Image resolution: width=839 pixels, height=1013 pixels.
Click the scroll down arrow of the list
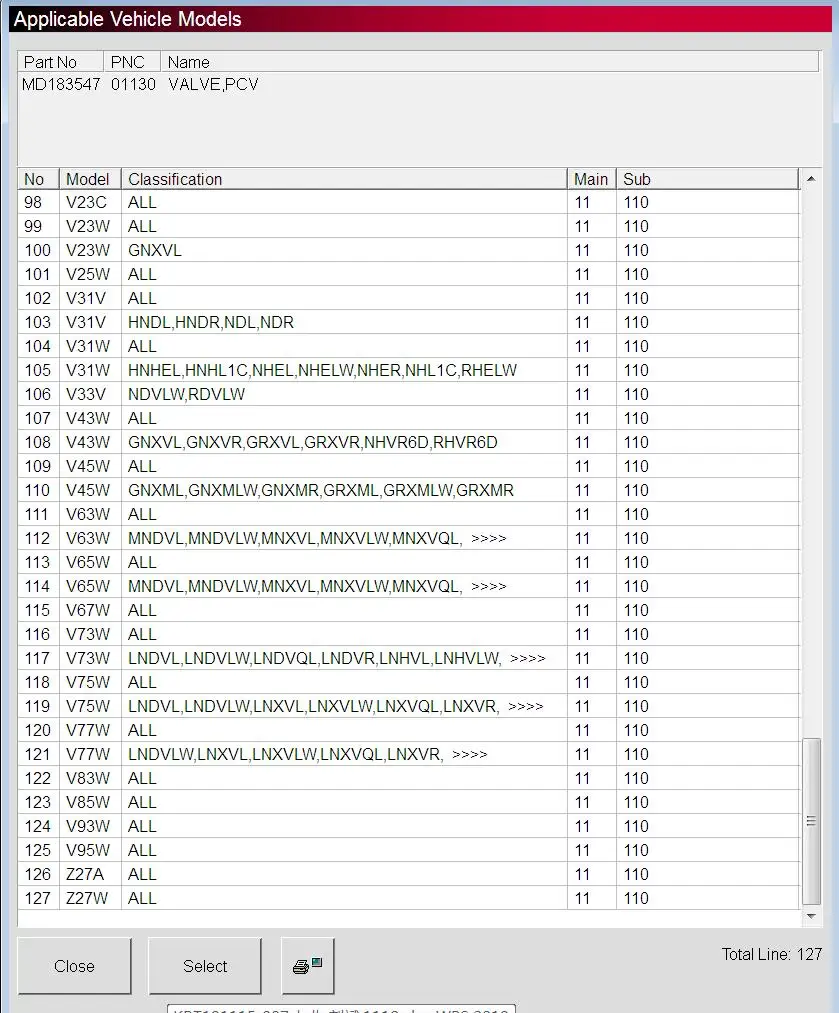(x=811, y=916)
